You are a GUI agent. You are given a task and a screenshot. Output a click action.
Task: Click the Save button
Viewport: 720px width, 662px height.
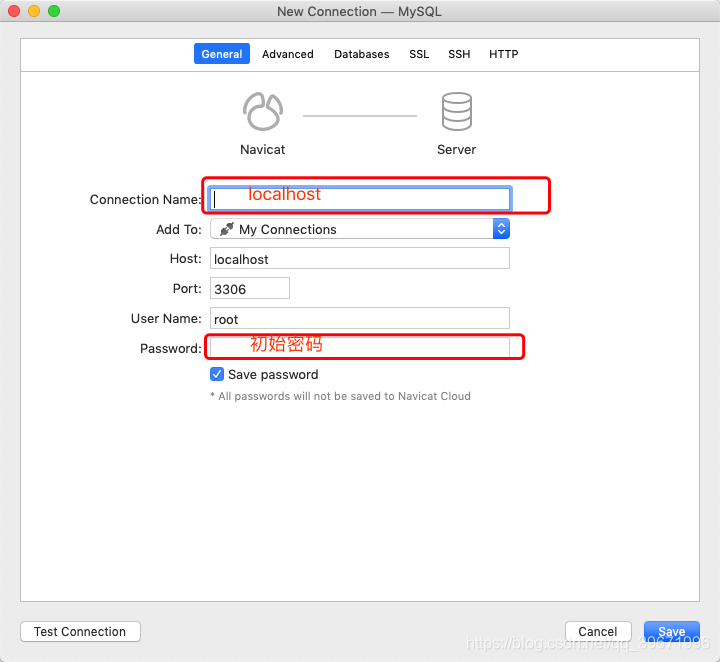tap(672, 632)
